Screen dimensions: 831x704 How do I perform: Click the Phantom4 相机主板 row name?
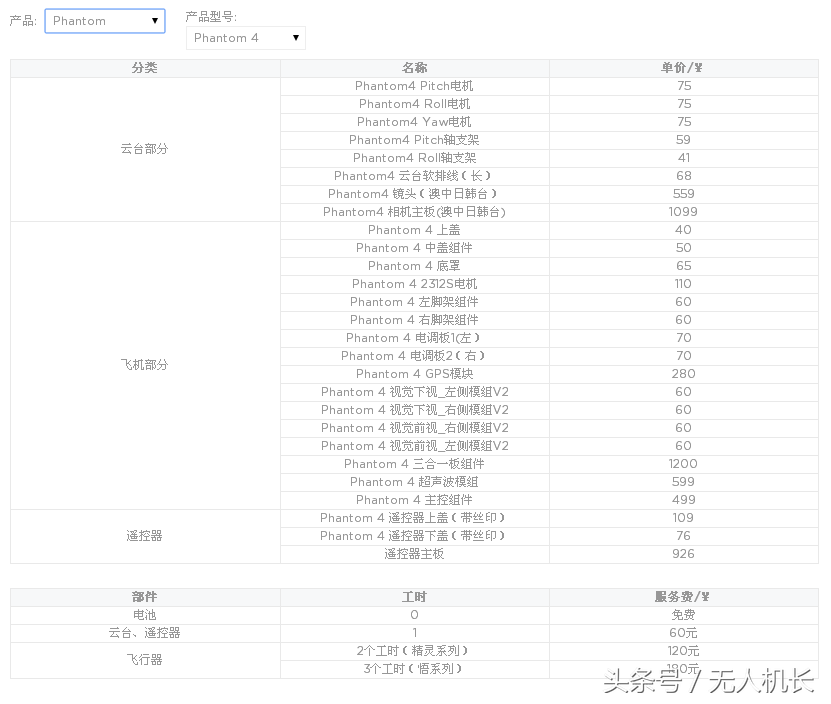tap(414, 212)
